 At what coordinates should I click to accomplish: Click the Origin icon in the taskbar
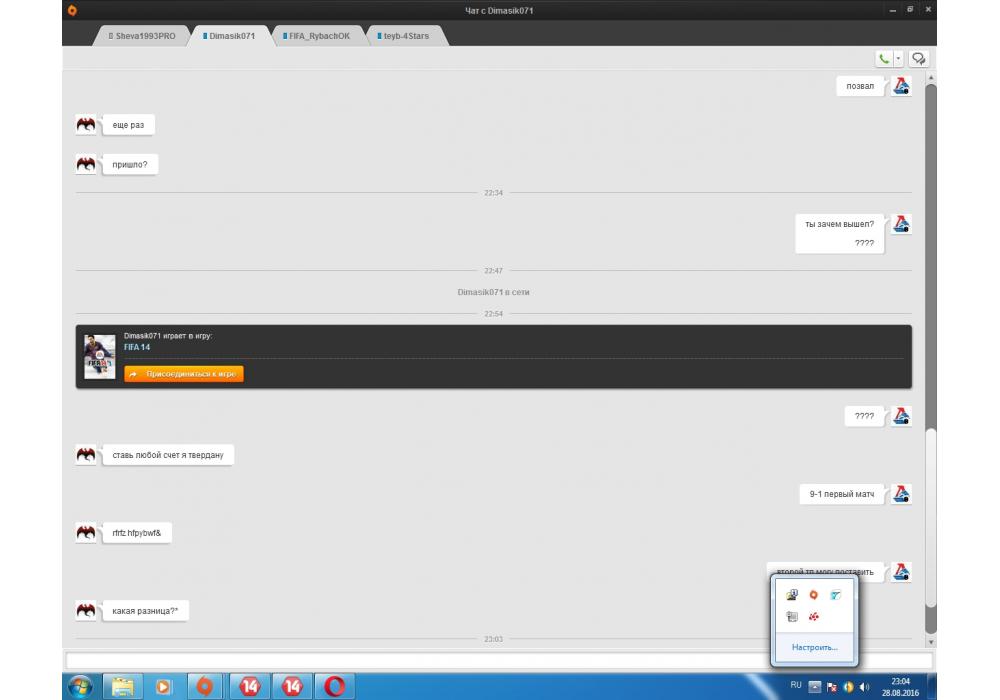204,686
